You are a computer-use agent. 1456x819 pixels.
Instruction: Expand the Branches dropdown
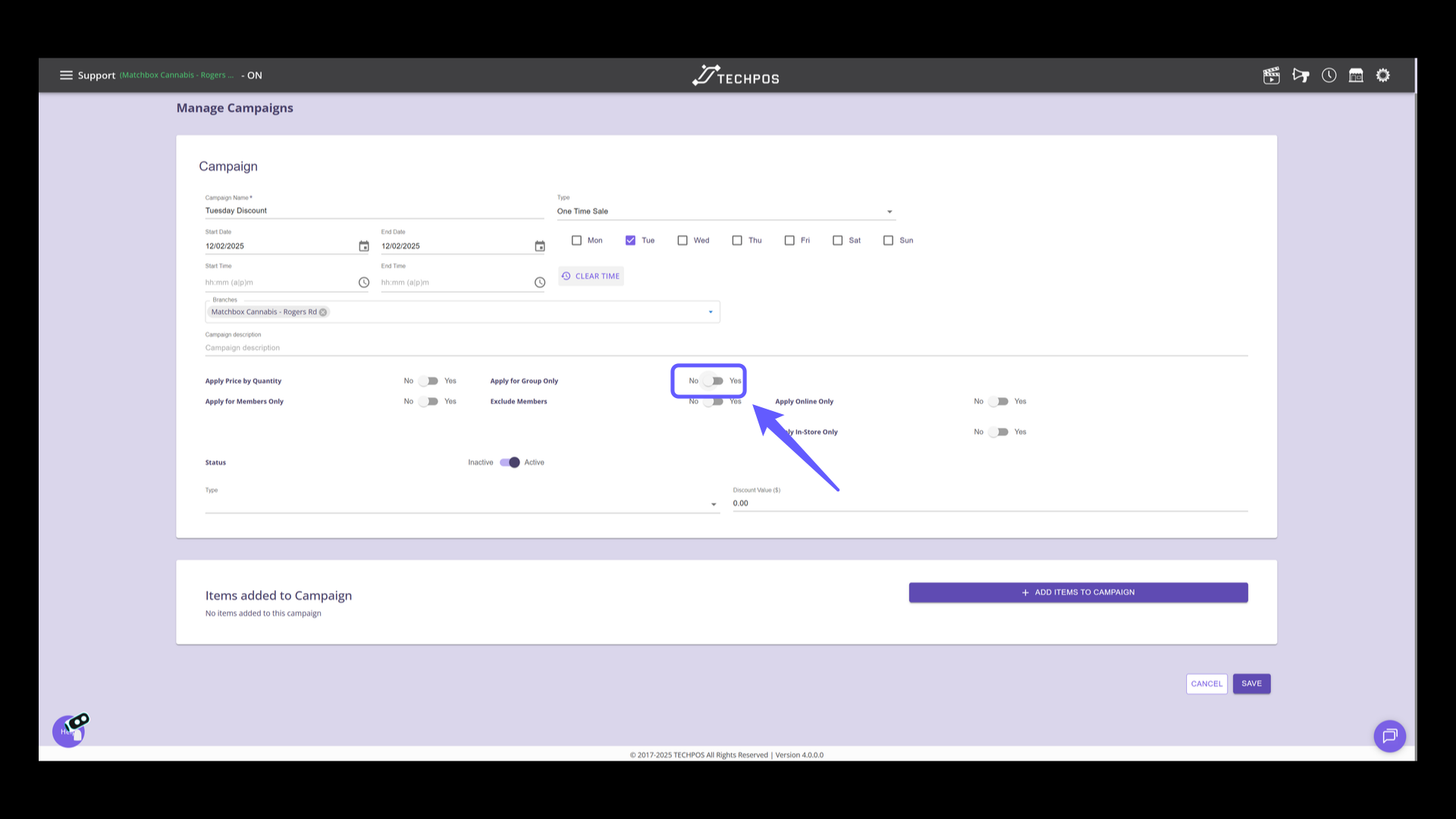[x=710, y=312]
